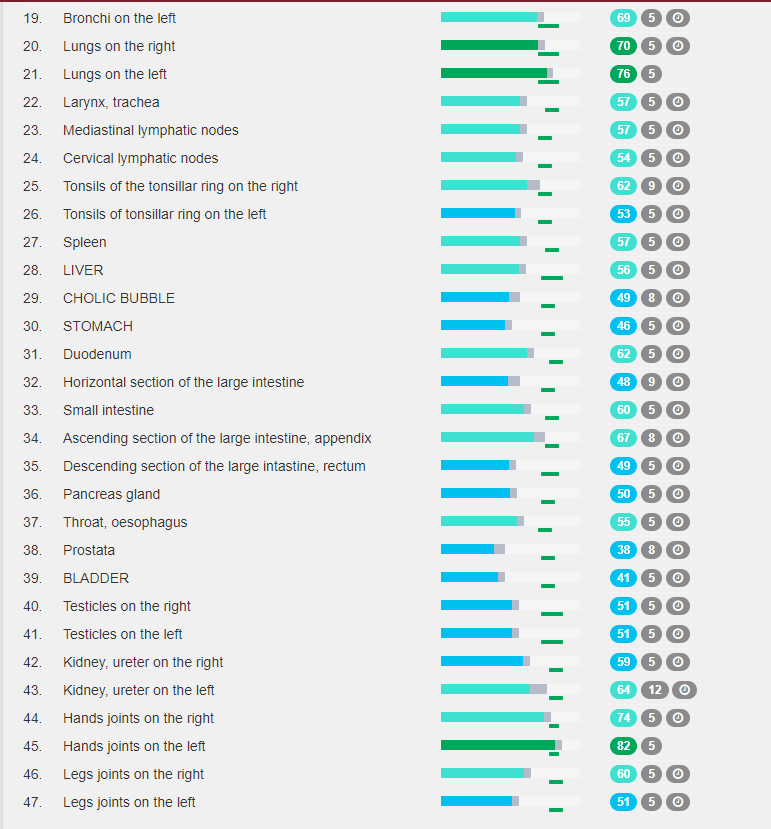Click the clock icon next to LIVER
771x829 pixels.
tap(678, 270)
